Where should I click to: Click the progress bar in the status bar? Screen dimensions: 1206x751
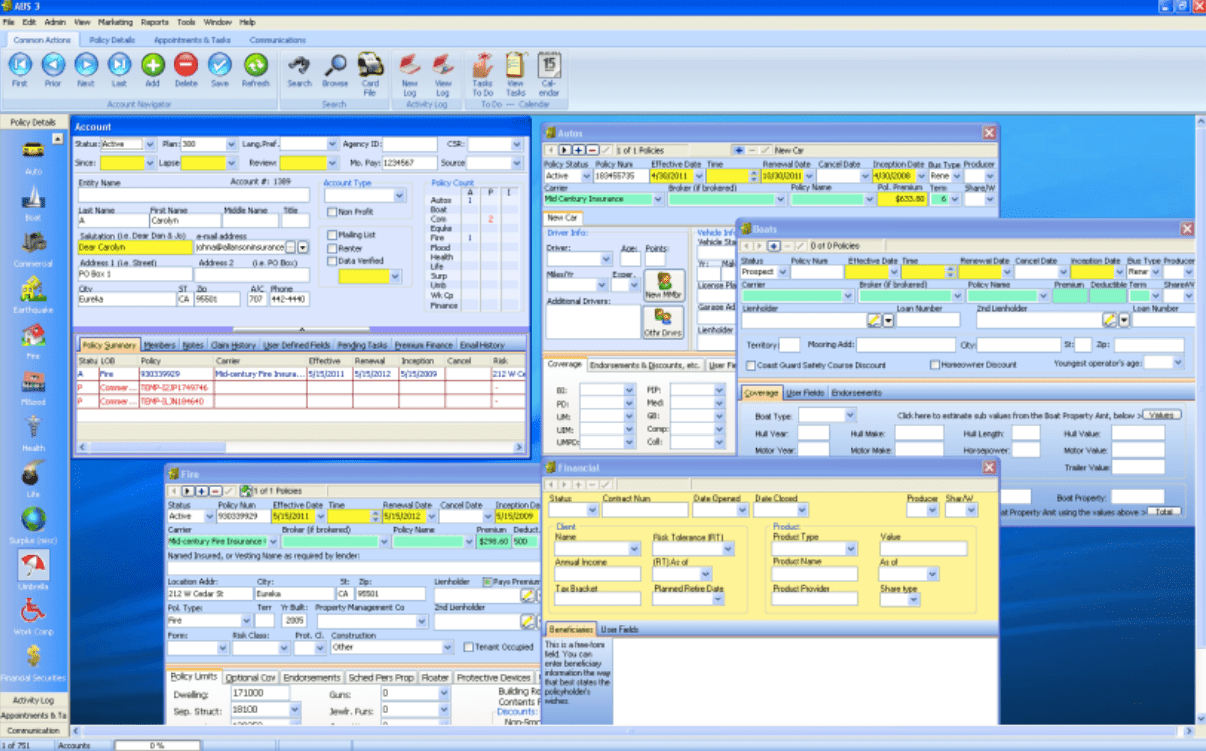[155, 745]
